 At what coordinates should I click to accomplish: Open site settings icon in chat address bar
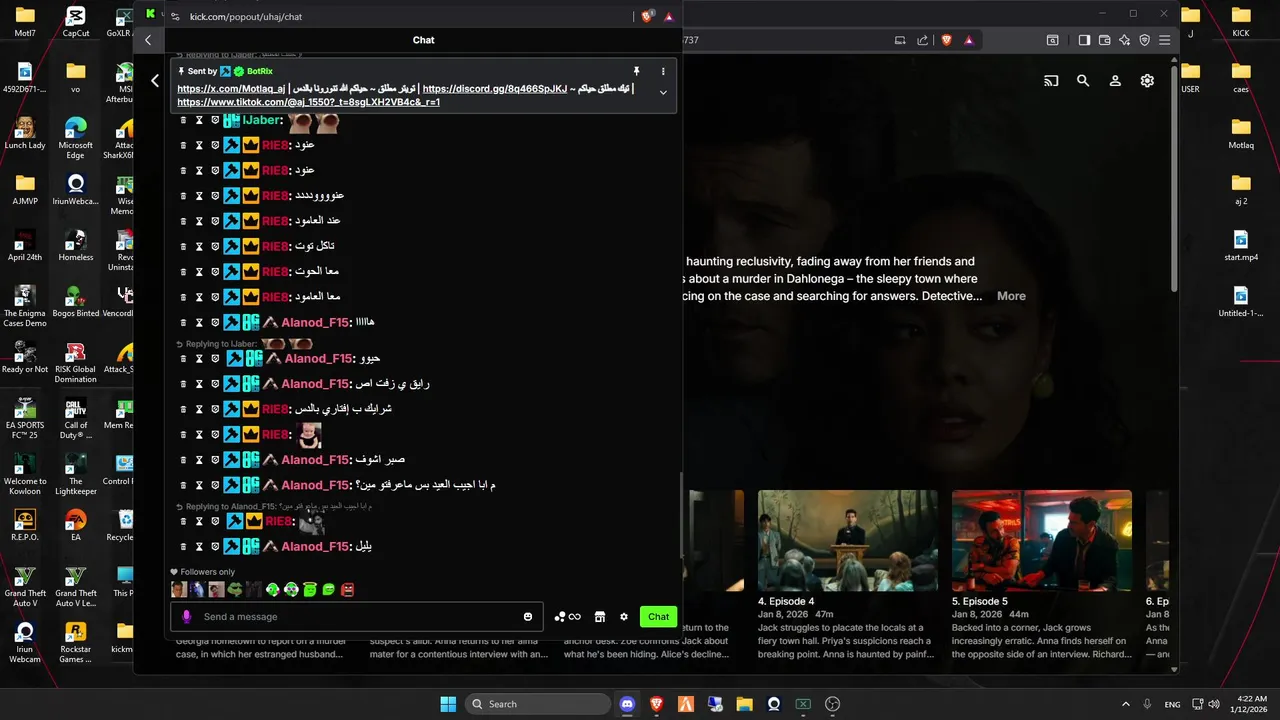coord(175,16)
